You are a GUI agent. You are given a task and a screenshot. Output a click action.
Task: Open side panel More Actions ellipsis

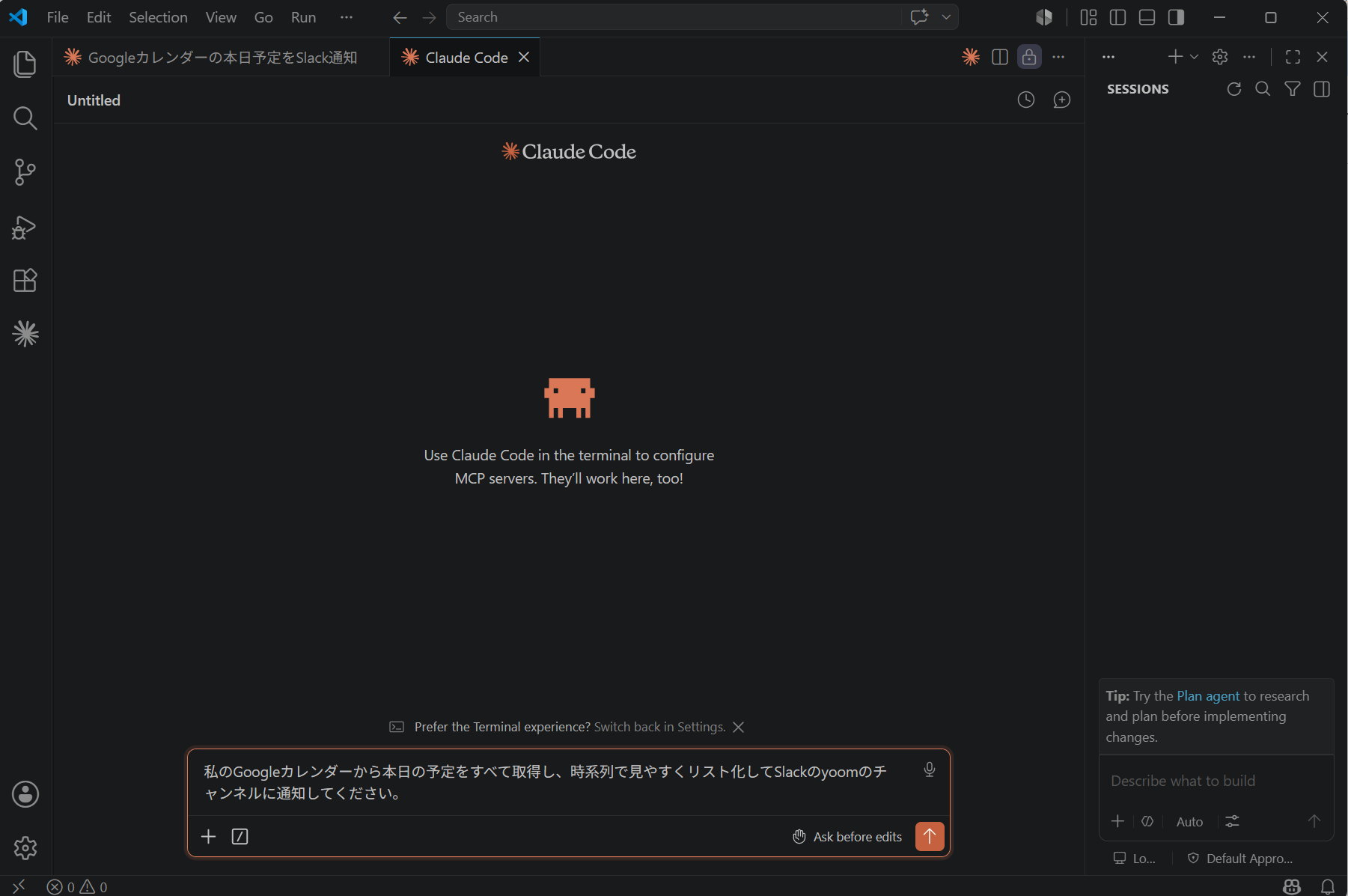tap(1249, 57)
